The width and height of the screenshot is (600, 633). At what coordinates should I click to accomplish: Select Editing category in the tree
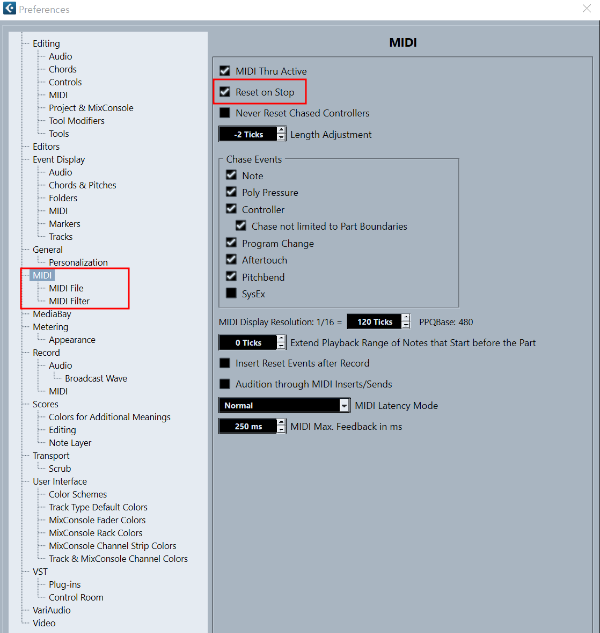click(x=46, y=44)
